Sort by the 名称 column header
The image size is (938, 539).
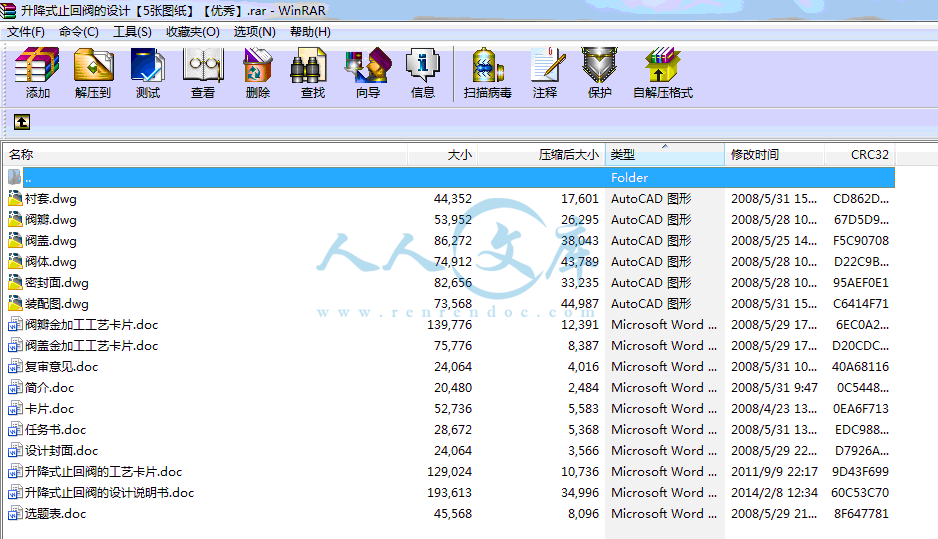[205, 155]
